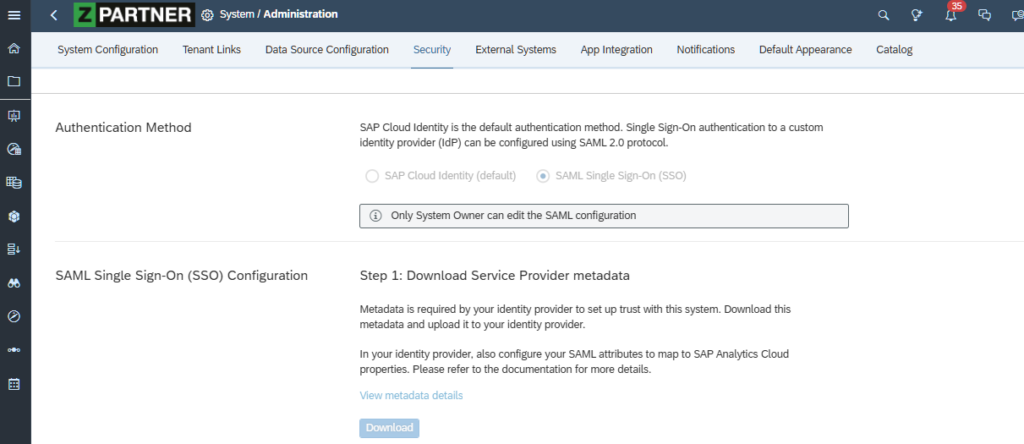Click the binoculars icon in sidebar

[x=14, y=283]
